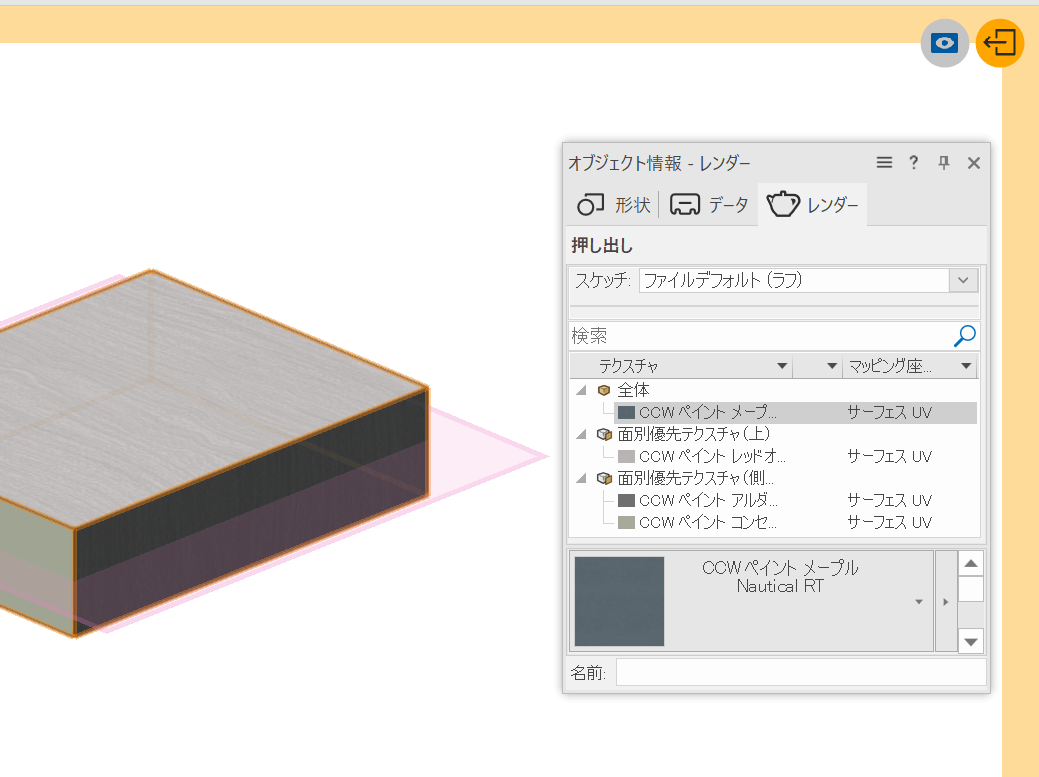Click the orange exit icon

[x=1000, y=43]
